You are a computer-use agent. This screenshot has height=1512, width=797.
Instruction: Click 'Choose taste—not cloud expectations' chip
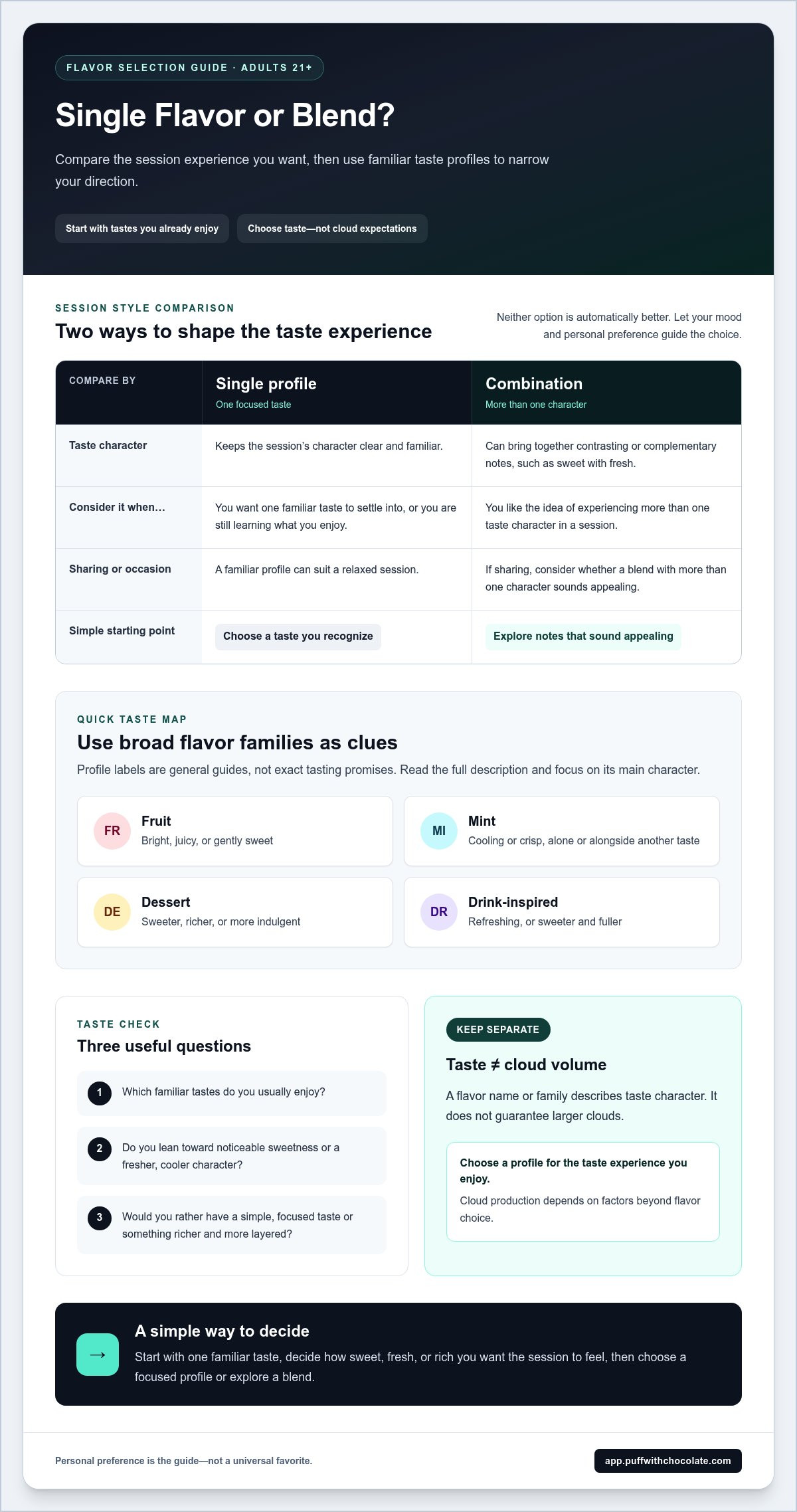tap(332, 229)
